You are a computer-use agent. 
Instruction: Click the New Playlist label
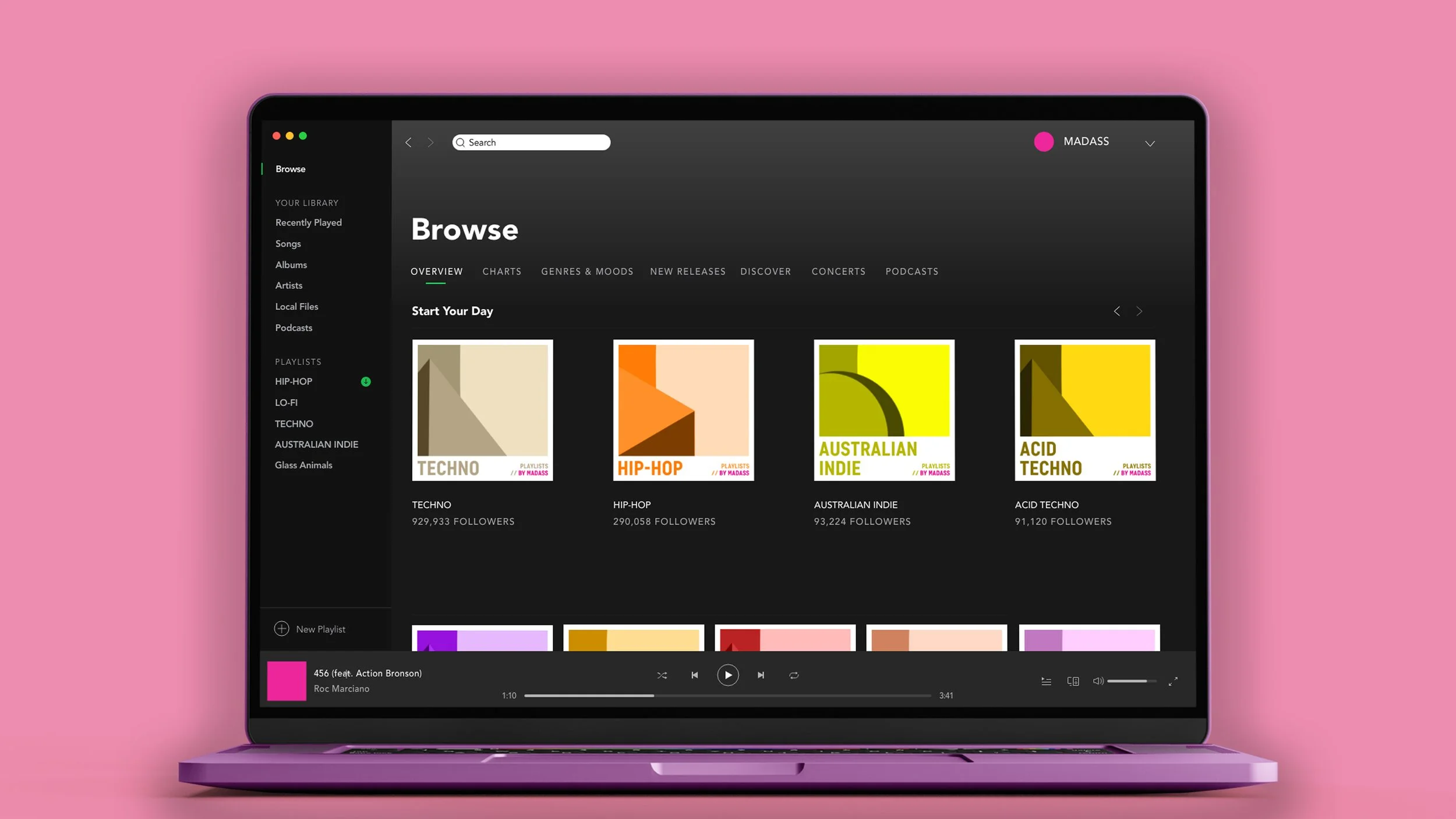[320, 629]
